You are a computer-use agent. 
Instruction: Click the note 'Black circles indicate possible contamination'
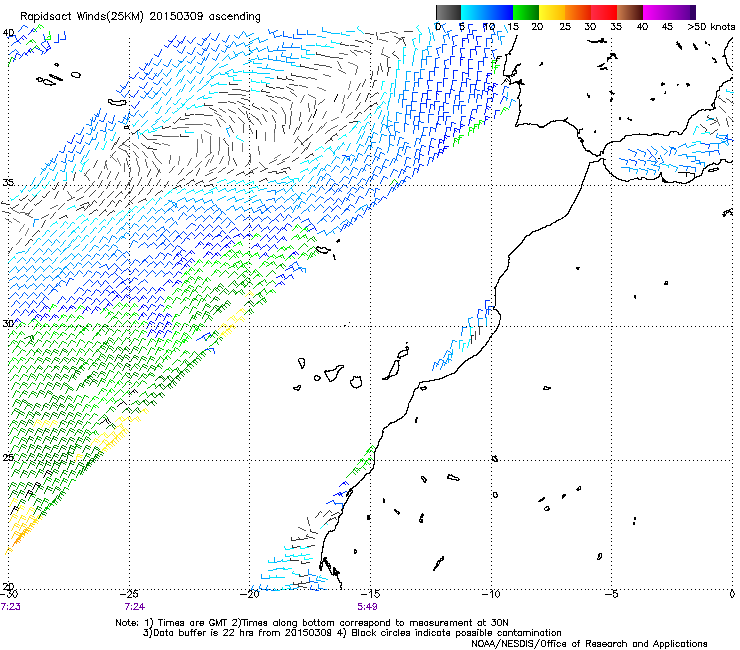tap(457, 633)
